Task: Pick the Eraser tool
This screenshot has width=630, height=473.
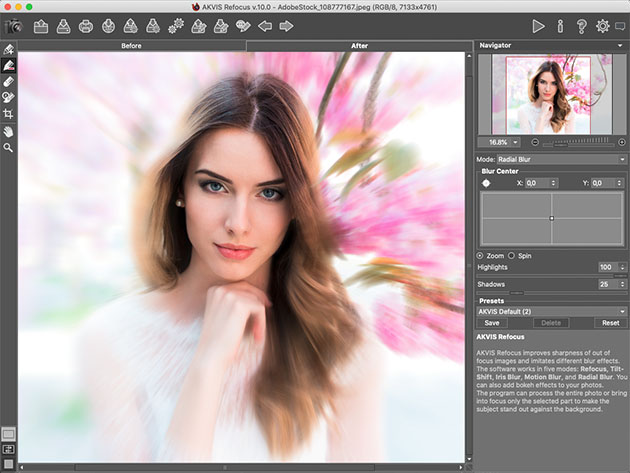Action: coord(9,81)
